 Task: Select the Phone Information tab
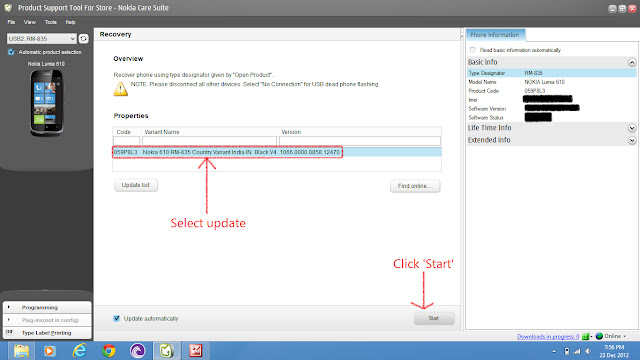(495, 35)
